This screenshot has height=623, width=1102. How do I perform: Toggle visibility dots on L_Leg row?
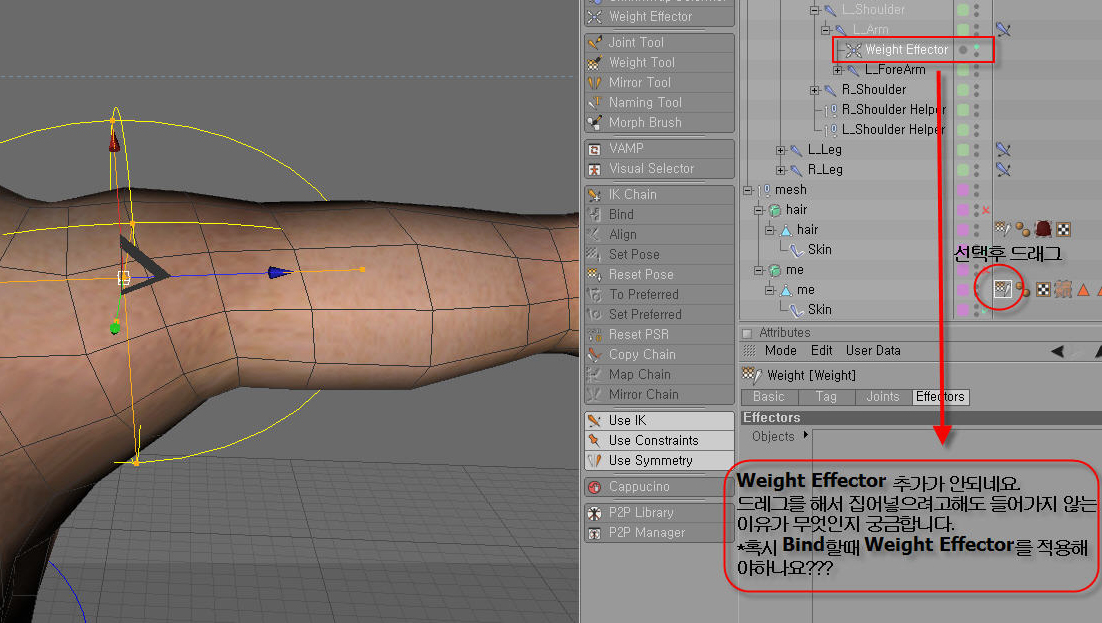coord(977,150)
